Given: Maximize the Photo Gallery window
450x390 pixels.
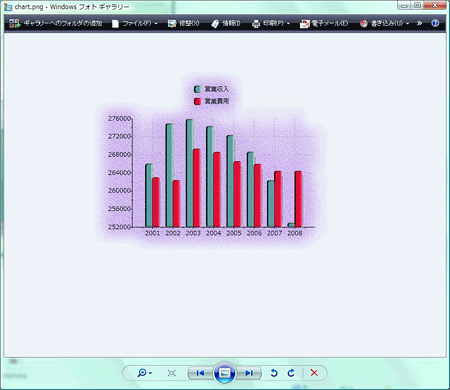Looking at the screenshot, I should coord(417,5).
